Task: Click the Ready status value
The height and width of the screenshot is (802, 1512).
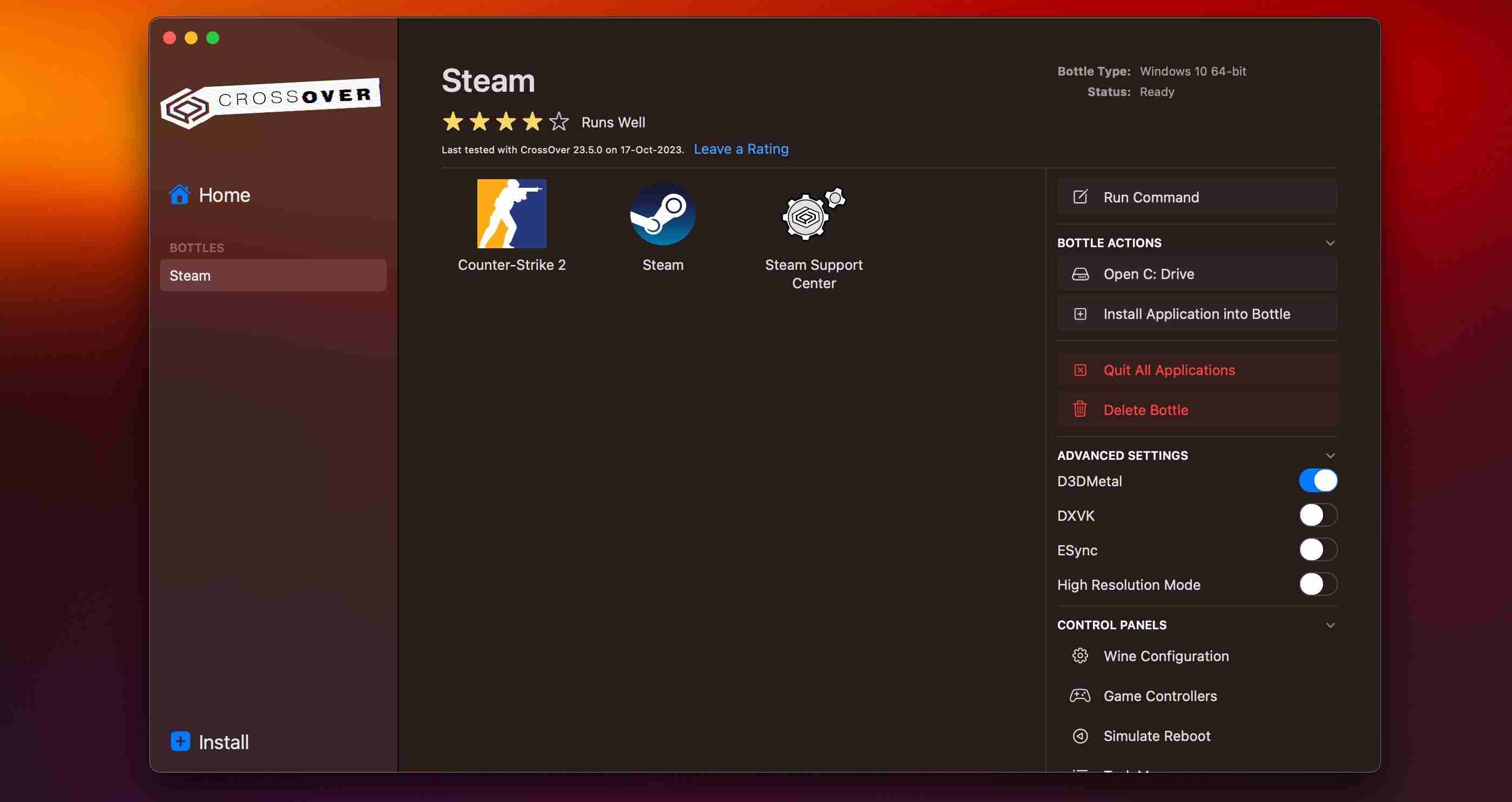Action: click(1156, 92)
